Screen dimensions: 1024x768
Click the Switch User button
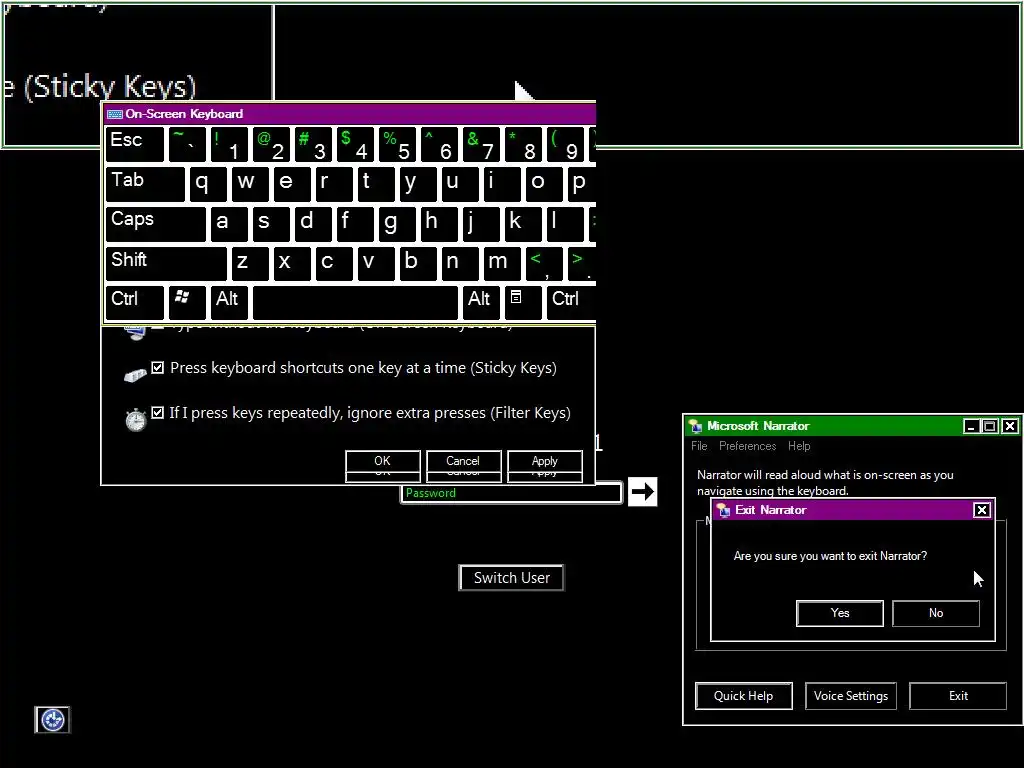click(x=511, y=578)
